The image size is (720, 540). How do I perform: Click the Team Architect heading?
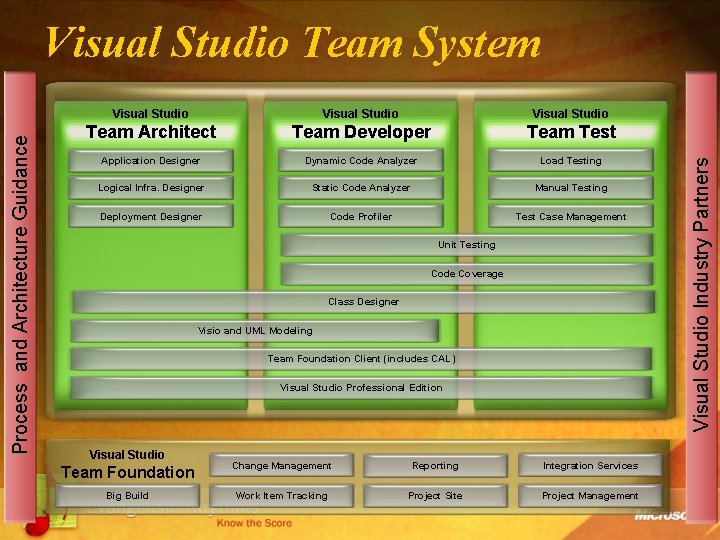(x=151, y=132)
